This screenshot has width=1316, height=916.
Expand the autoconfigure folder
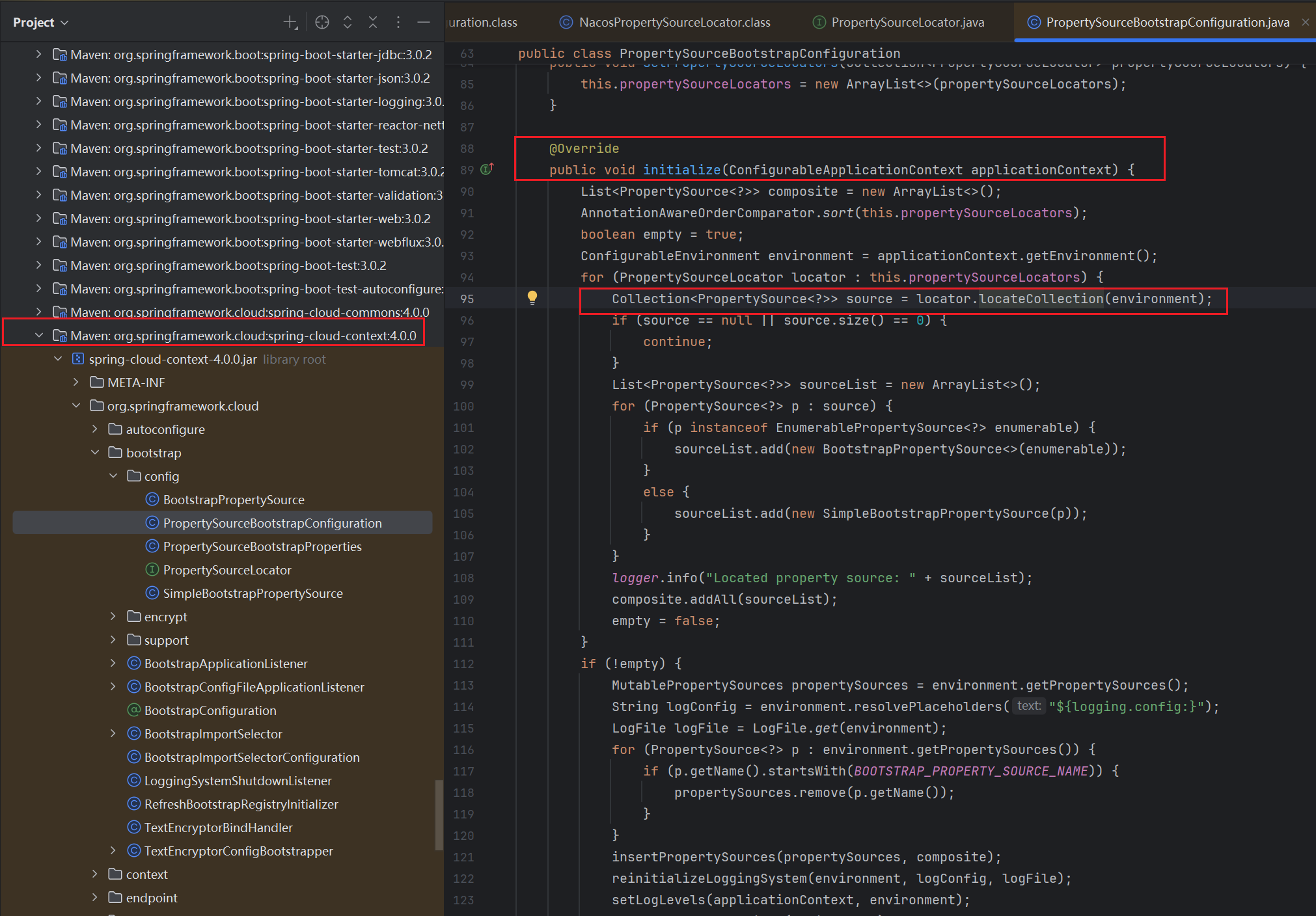coord(95,429)
